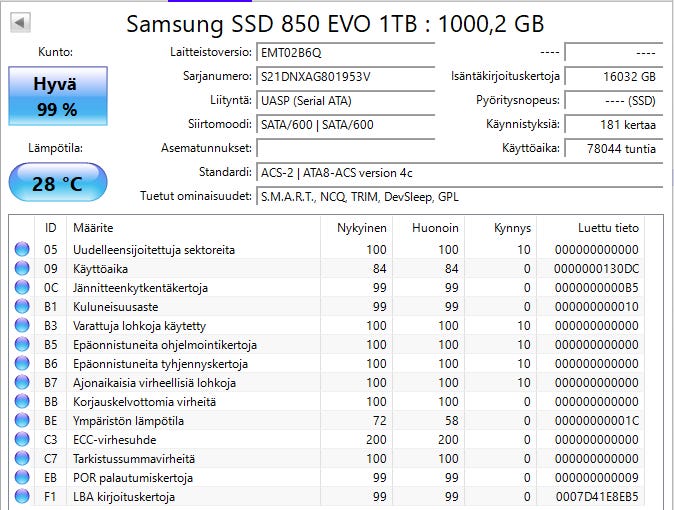Click the Siirtomoodi field SATA/600
Image resolution: width=674 pixels, height=510 pixels.
tap(346, 125)
